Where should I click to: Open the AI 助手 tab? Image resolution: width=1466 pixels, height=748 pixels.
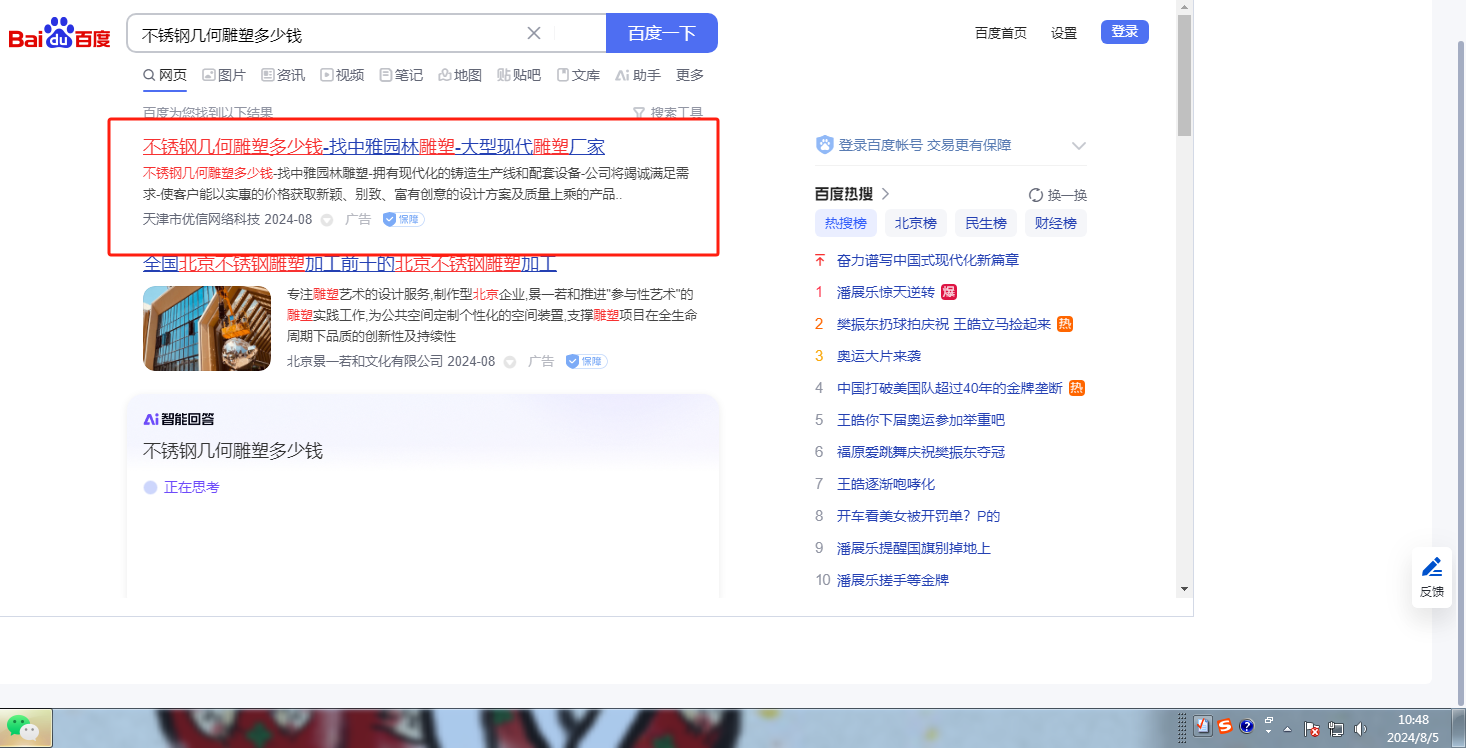click(x=638, y=75)
